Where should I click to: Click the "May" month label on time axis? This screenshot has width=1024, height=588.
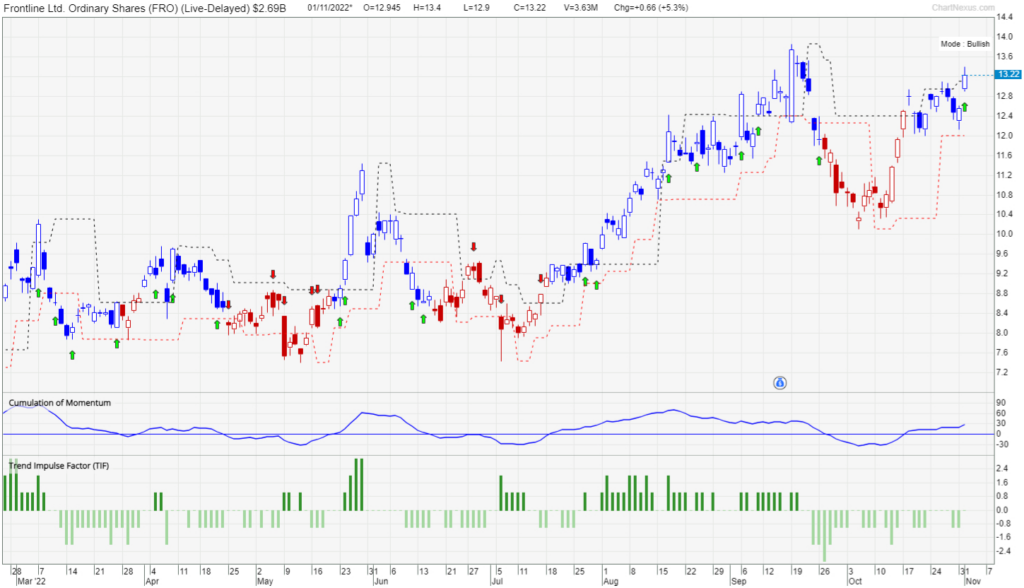[x=264, y=581]
